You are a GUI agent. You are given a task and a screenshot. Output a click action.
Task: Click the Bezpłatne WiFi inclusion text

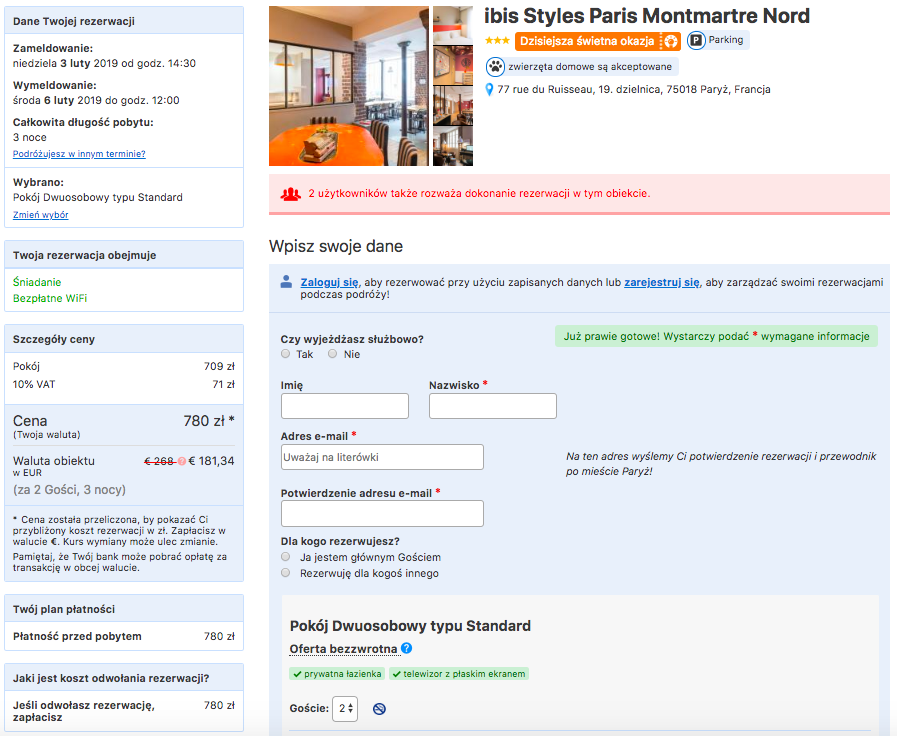tap(50, 298)
